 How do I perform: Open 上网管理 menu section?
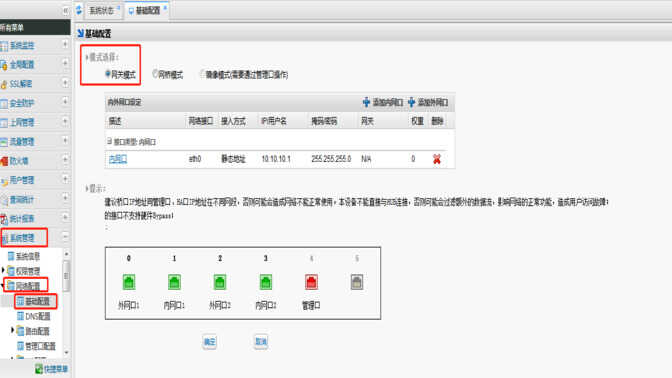pyautogui.click(x=22, y=123)
